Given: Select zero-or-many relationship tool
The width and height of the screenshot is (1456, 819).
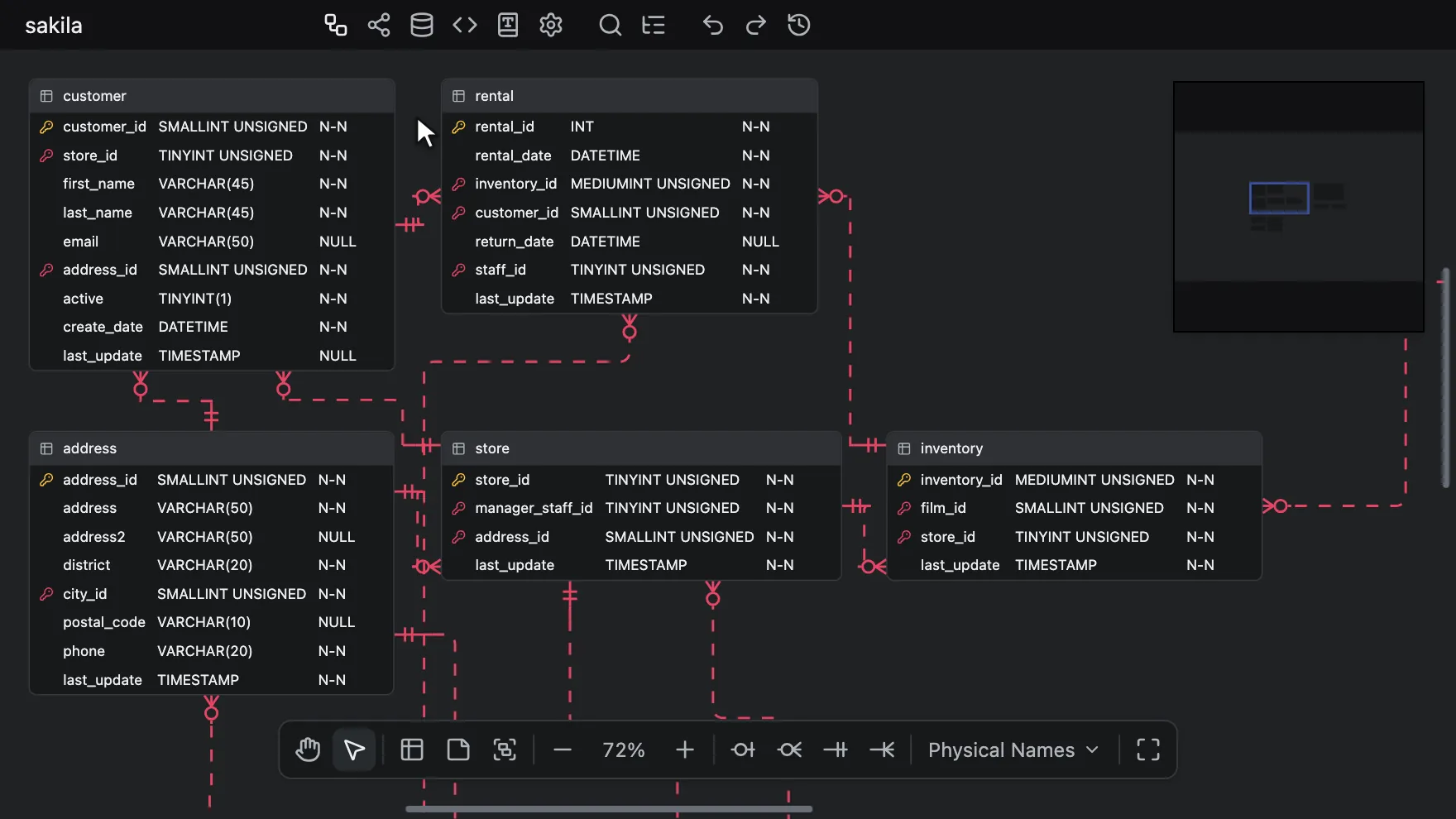Looking at the screenshot, I should click(789, 750).
